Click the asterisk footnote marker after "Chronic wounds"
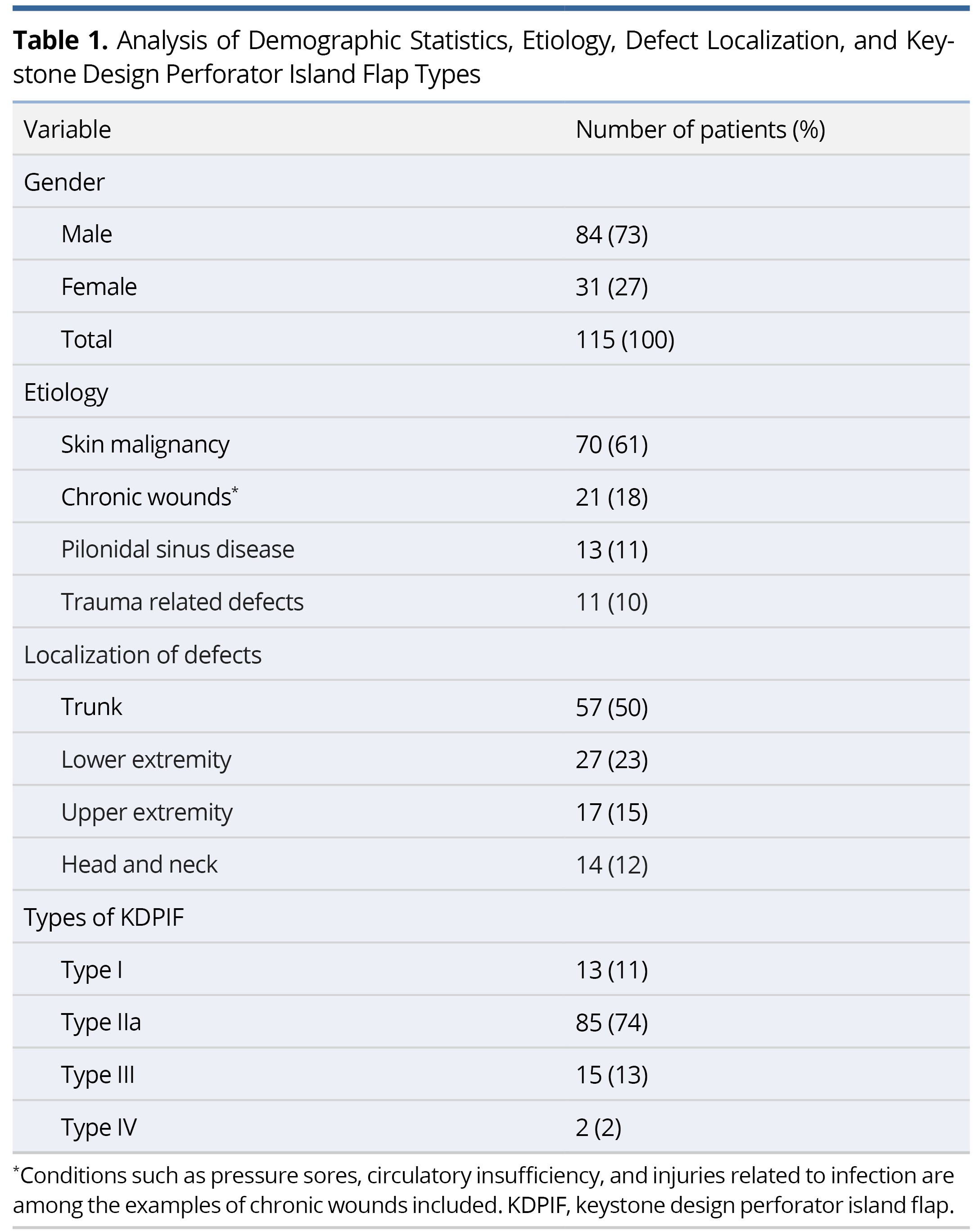The width and height of the screenshot is (980, 1231). [x=235, y=490]
